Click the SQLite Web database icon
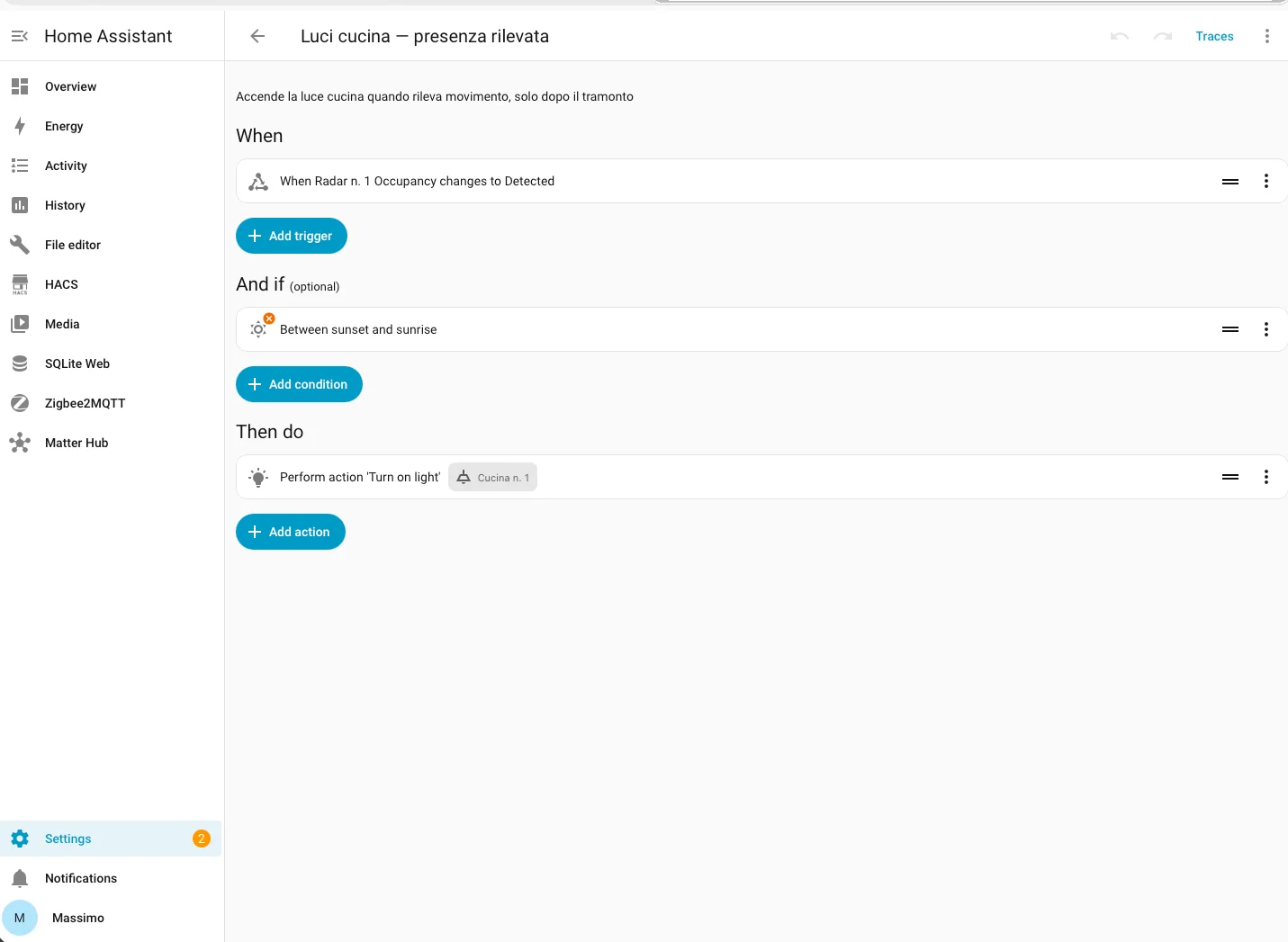Viewport: 1288px width, 942px height. pyautogui.click(x=20, y=363)
